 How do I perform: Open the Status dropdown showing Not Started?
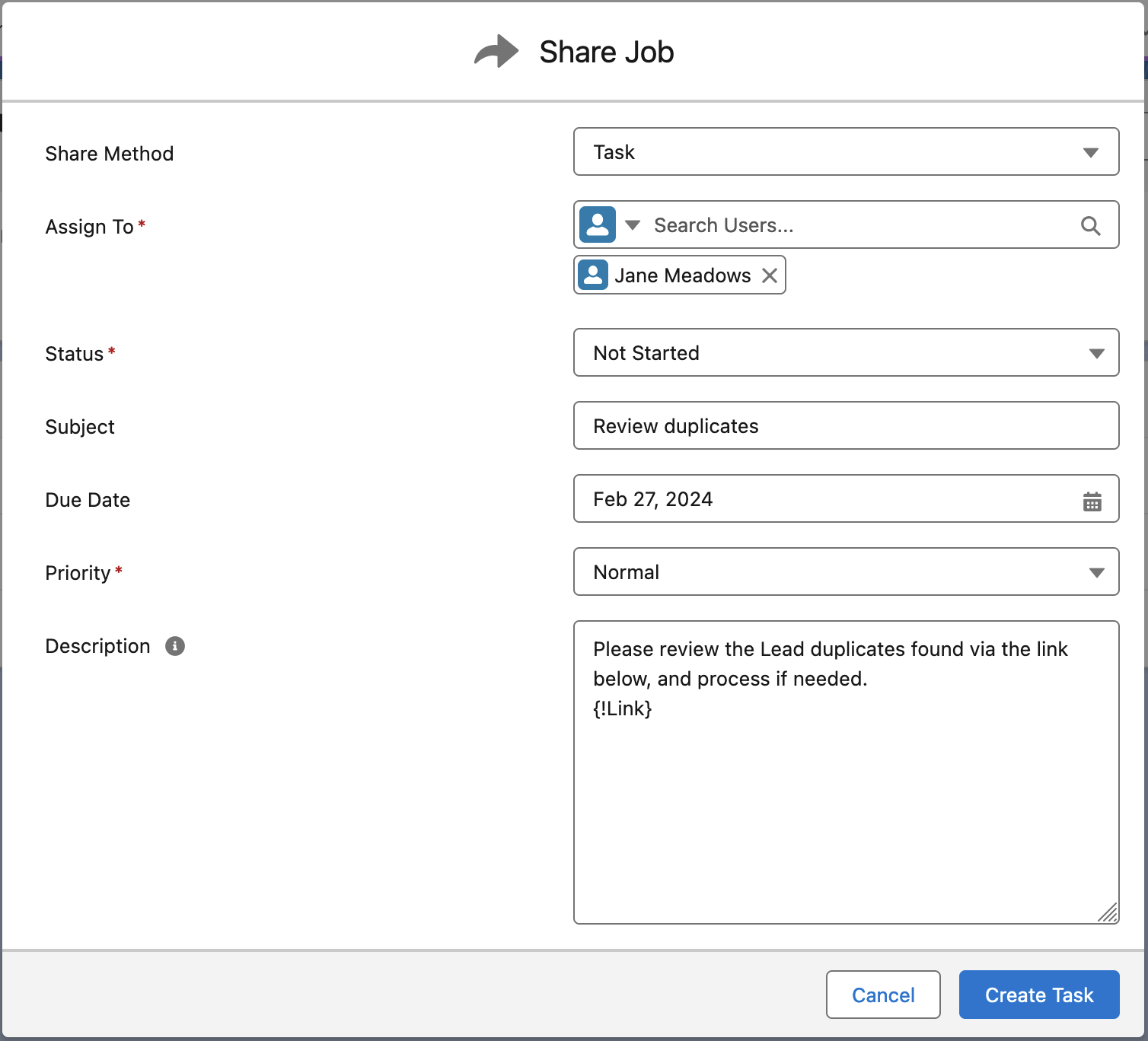click(x=846, y=352)
